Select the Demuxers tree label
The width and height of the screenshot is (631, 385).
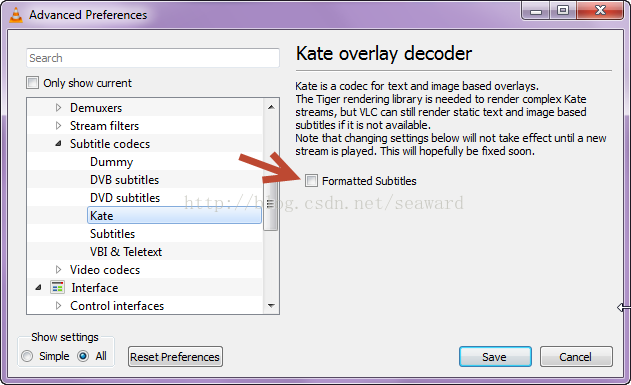96,108
